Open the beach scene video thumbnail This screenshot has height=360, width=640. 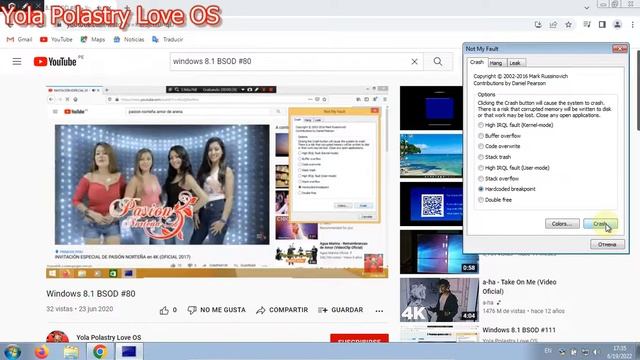(x=431, y=156)
